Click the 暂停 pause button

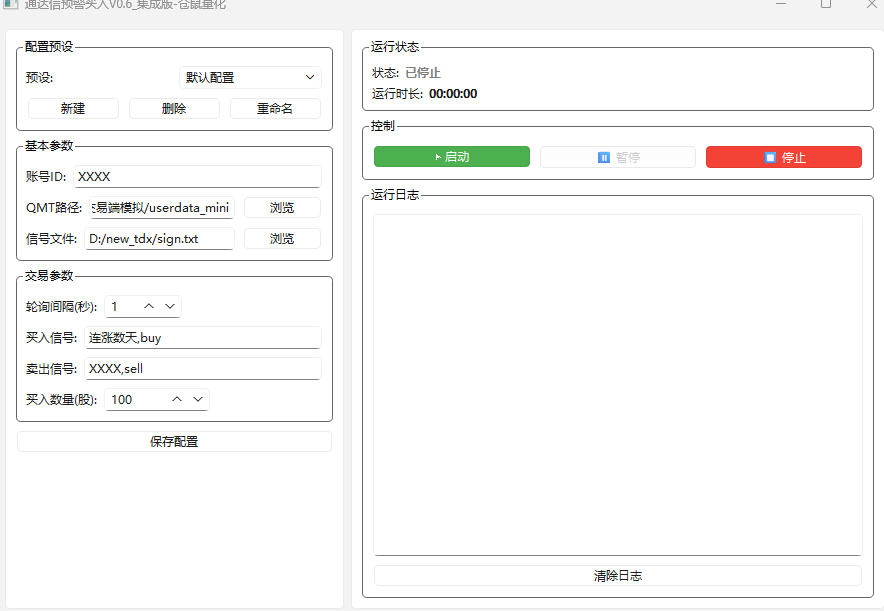pos(617,157)
